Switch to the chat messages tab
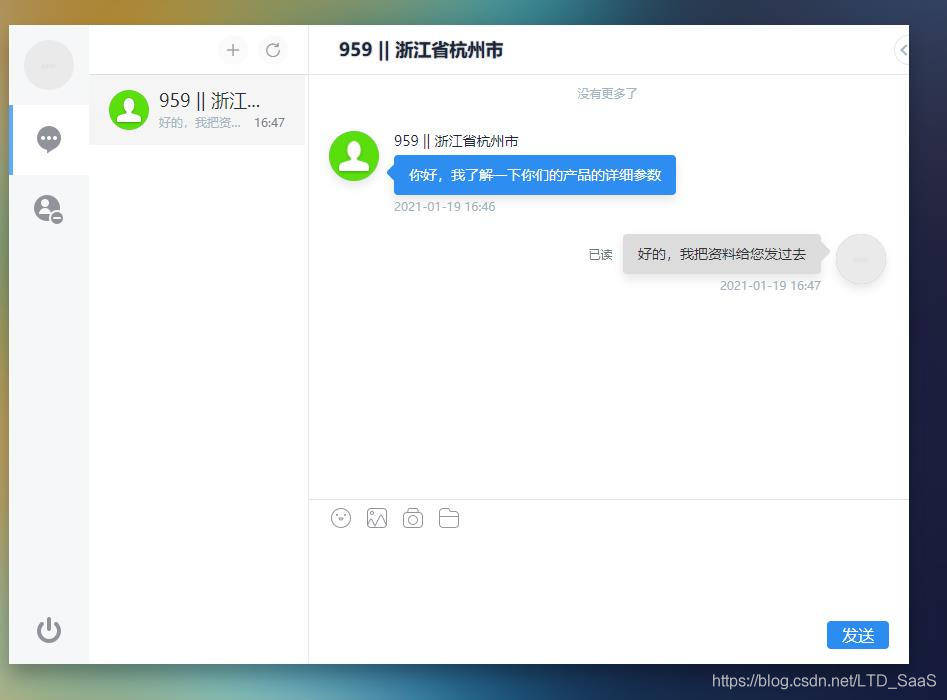 pos(49,139)
